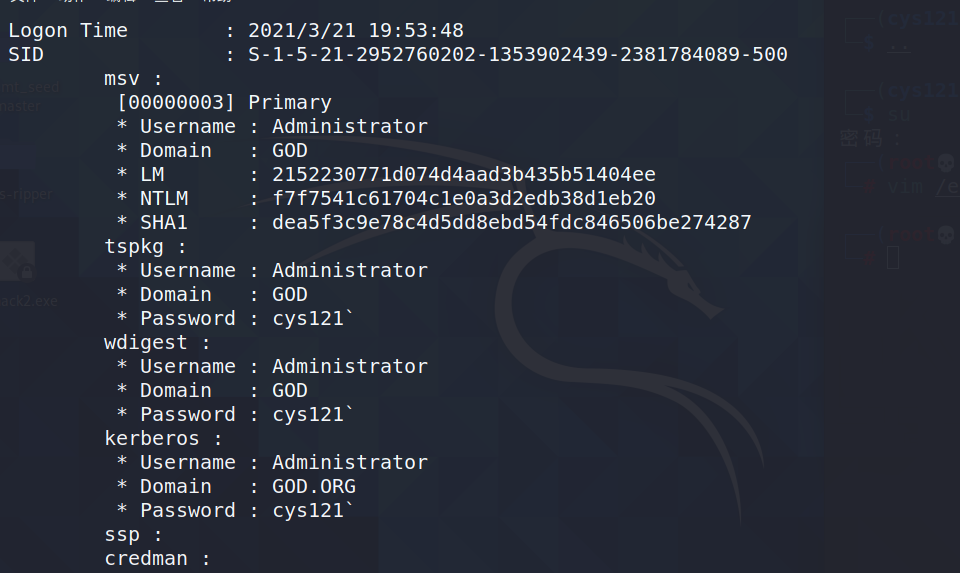Click the GOD.ORG kerberos domain text
Viewport: 960px width, 573px height.
tap(313, 487)
